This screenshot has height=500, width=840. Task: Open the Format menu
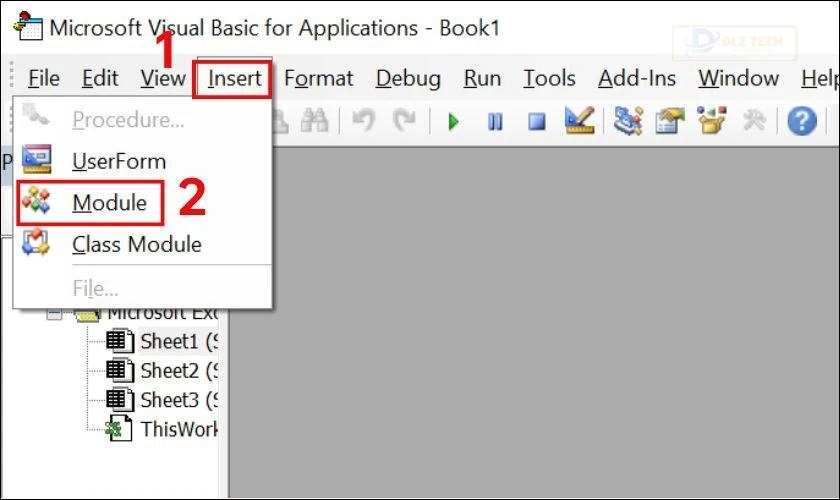click(x=318, y=79)
